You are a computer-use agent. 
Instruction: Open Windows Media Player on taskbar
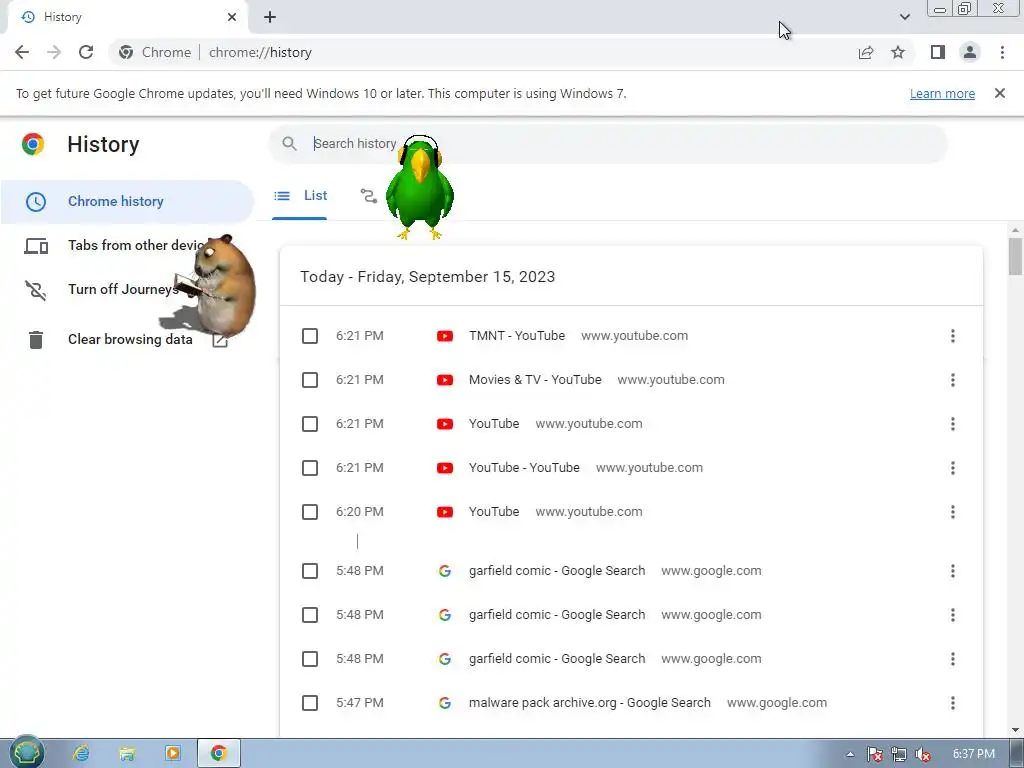tap(172, 753)
